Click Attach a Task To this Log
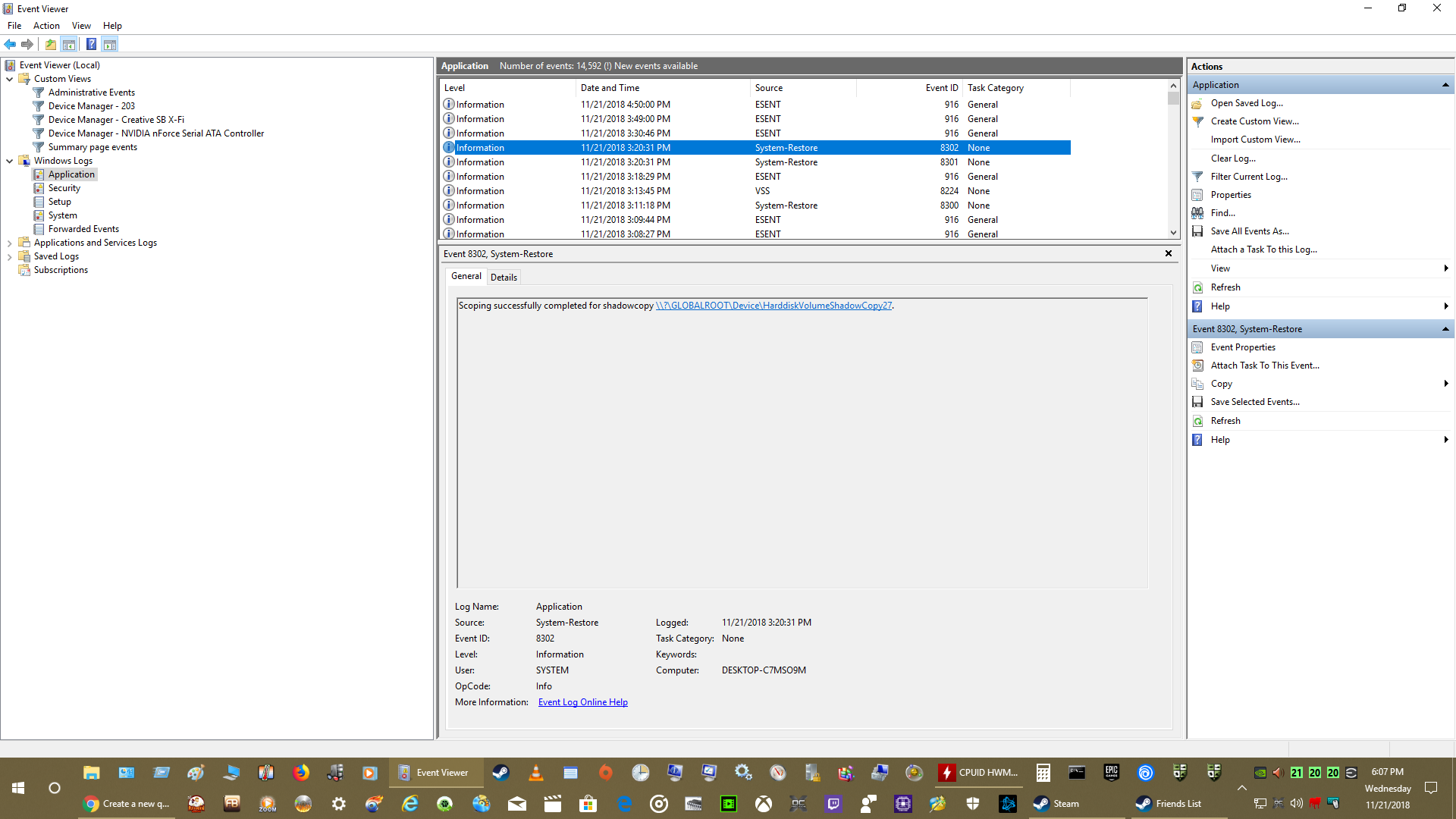Screen dimensions: 1456x819 pyautogui.click(x=1263, y=249)
